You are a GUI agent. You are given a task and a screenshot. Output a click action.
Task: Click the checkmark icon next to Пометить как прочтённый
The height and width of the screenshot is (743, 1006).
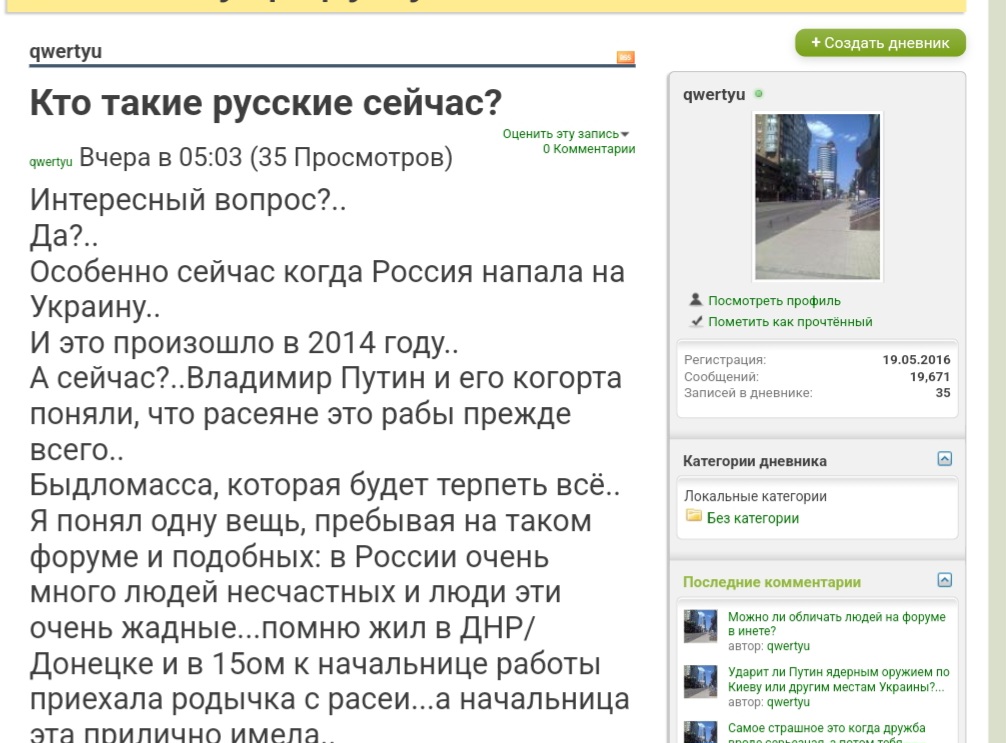coord(696,322)
